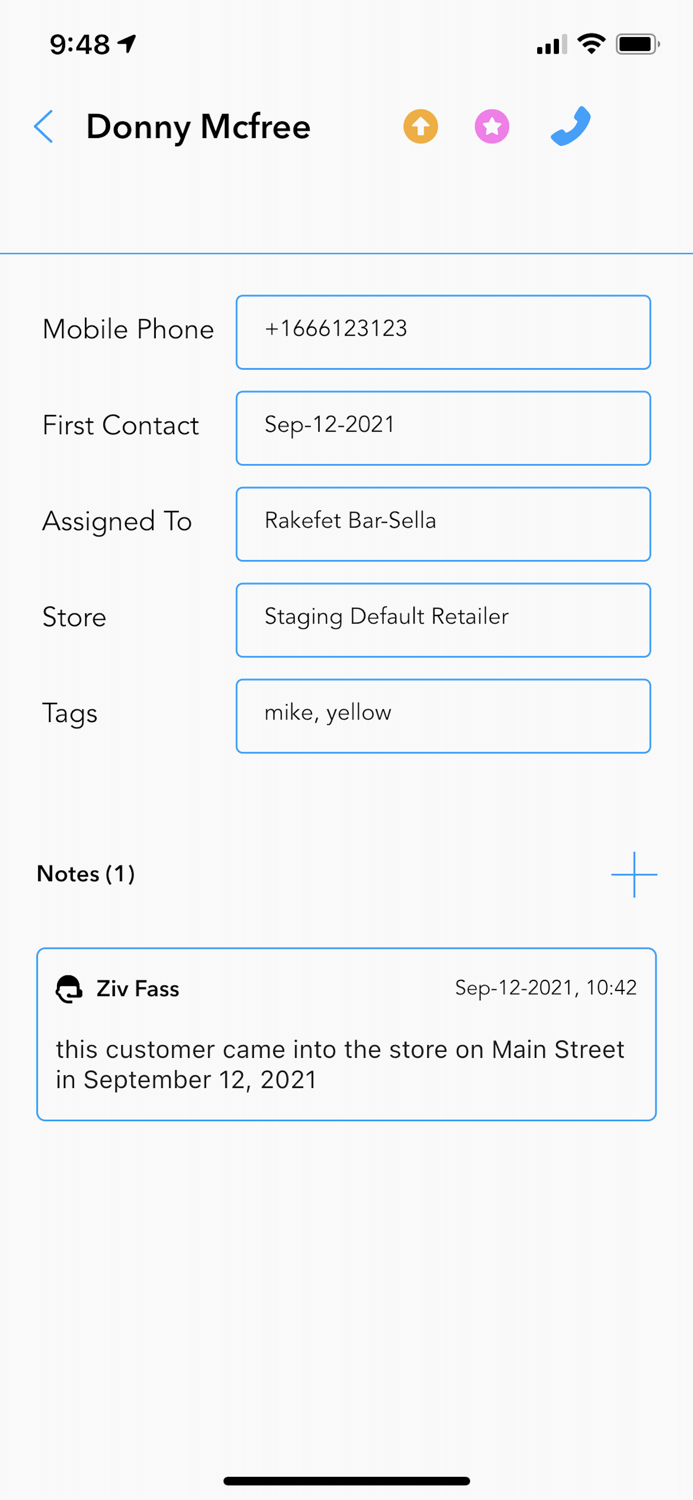Screen dimensions: 693x1500
Task: Tap the location arrow beside the clock
Action: (125, 42)
